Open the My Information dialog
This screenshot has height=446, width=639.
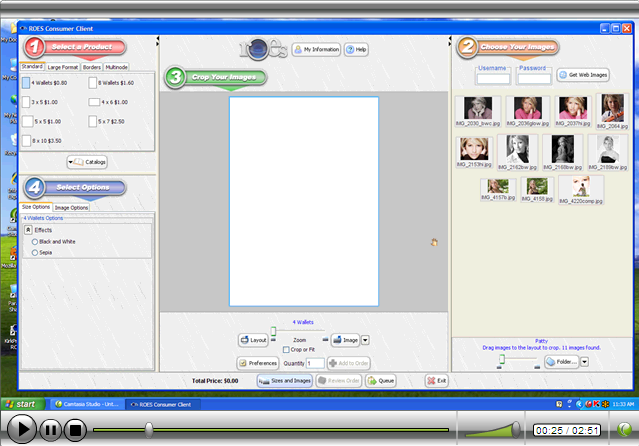(316, 49)
